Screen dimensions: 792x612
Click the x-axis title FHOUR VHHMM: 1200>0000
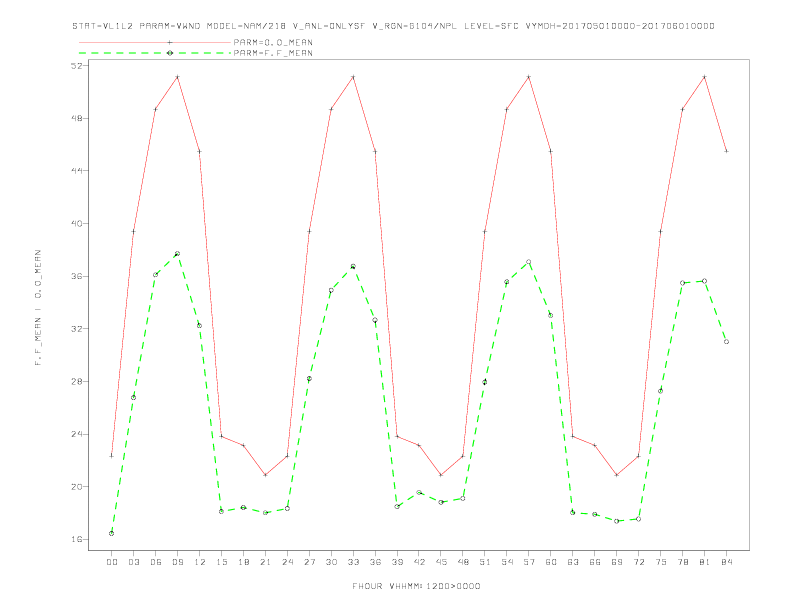416,586
